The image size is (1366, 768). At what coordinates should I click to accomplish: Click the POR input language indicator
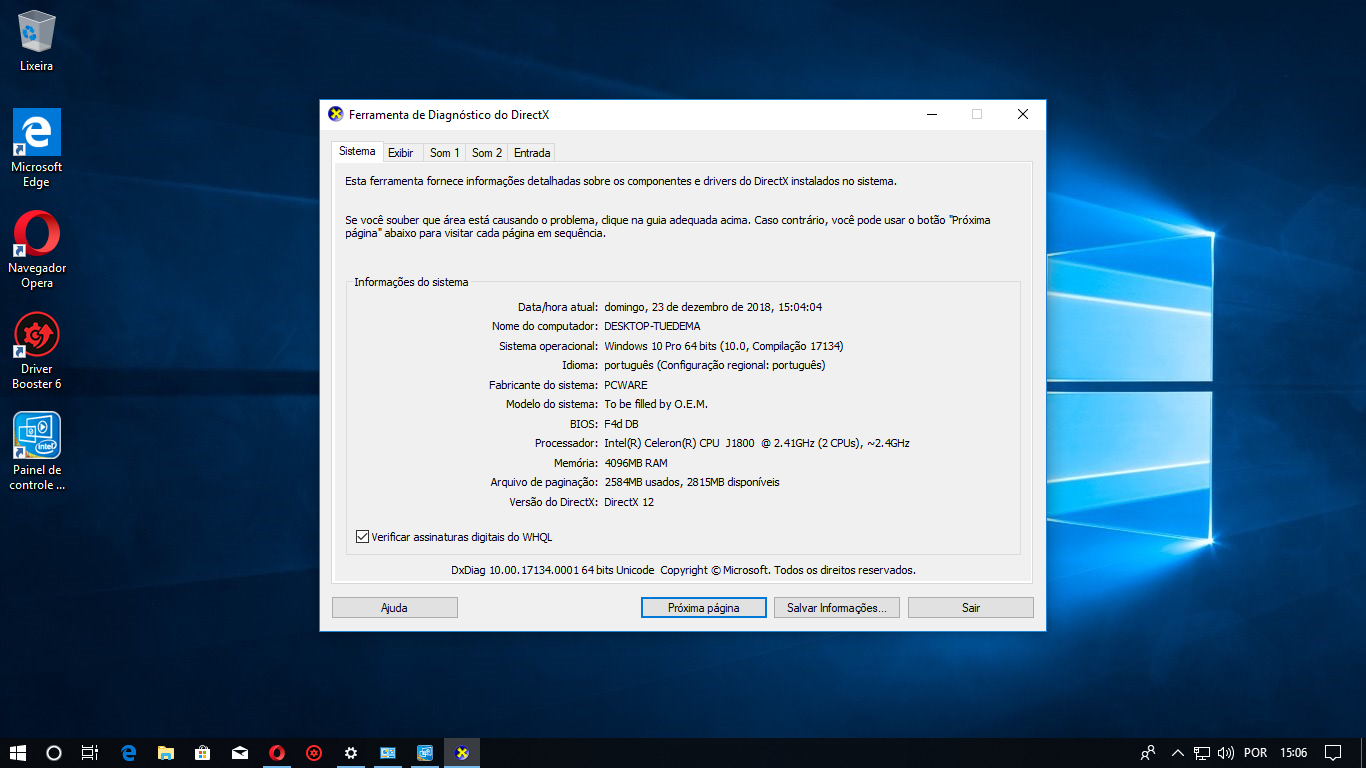tap(1256, 753)
